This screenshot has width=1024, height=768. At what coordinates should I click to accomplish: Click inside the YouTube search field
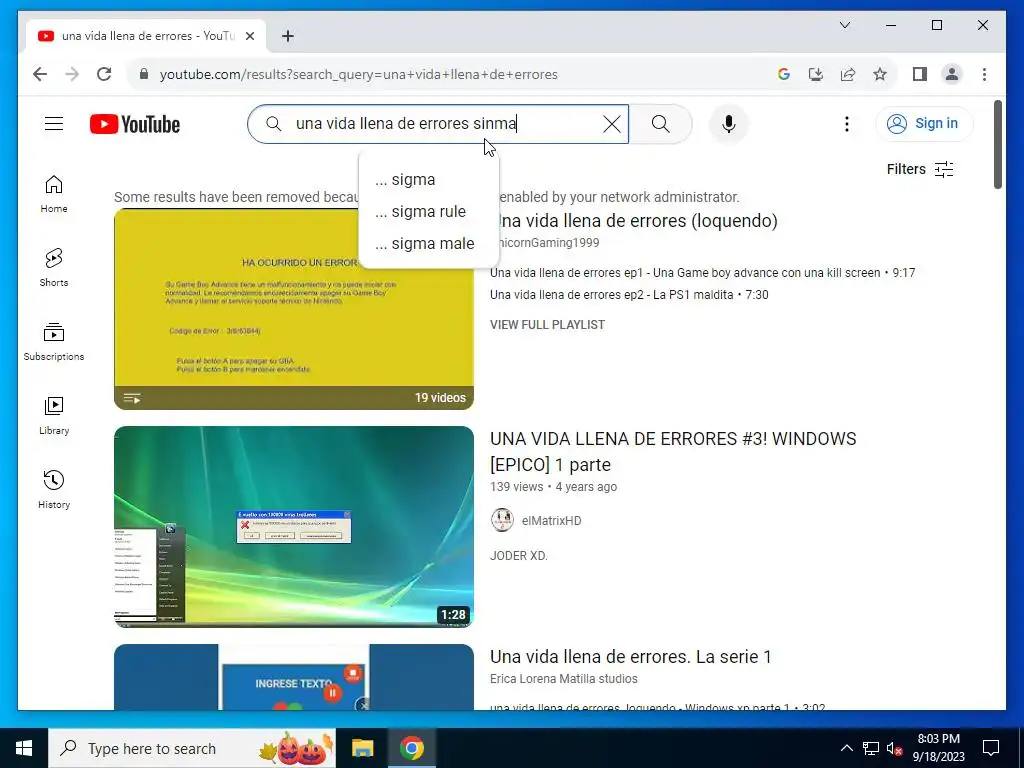point(438,124)
